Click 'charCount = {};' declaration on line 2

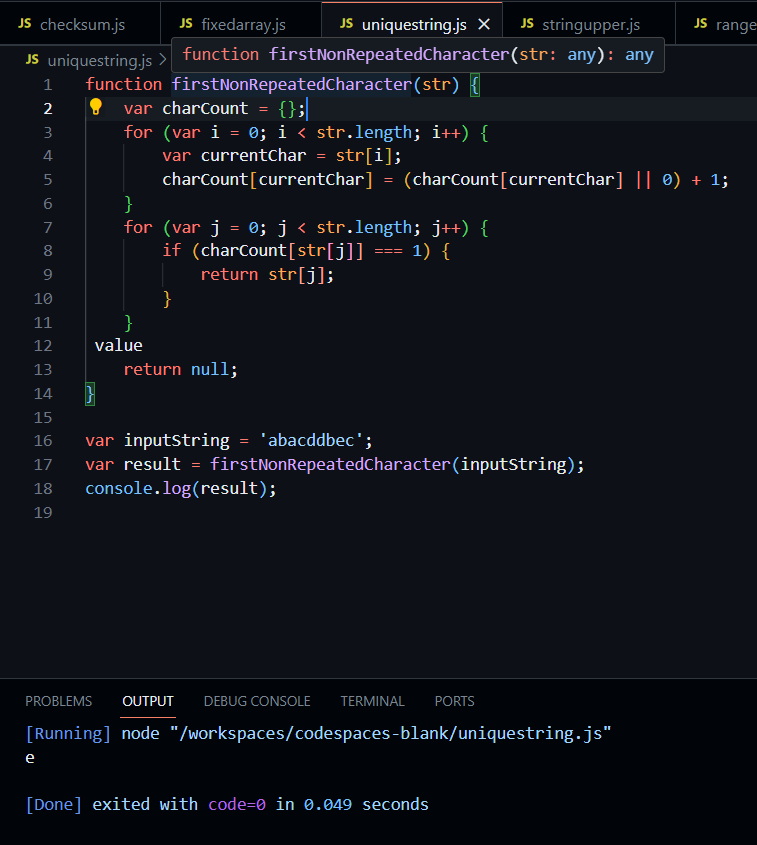coord(234,108)
